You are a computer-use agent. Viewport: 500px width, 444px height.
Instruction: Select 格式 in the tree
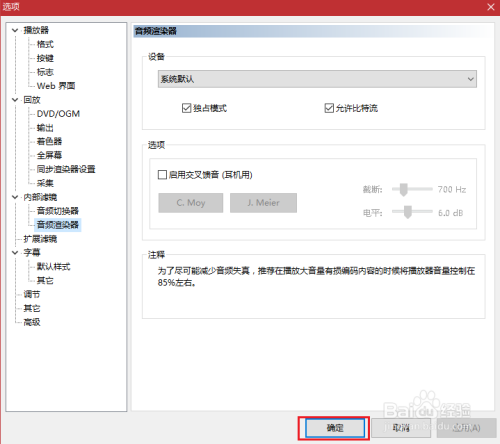coord(45,44)
